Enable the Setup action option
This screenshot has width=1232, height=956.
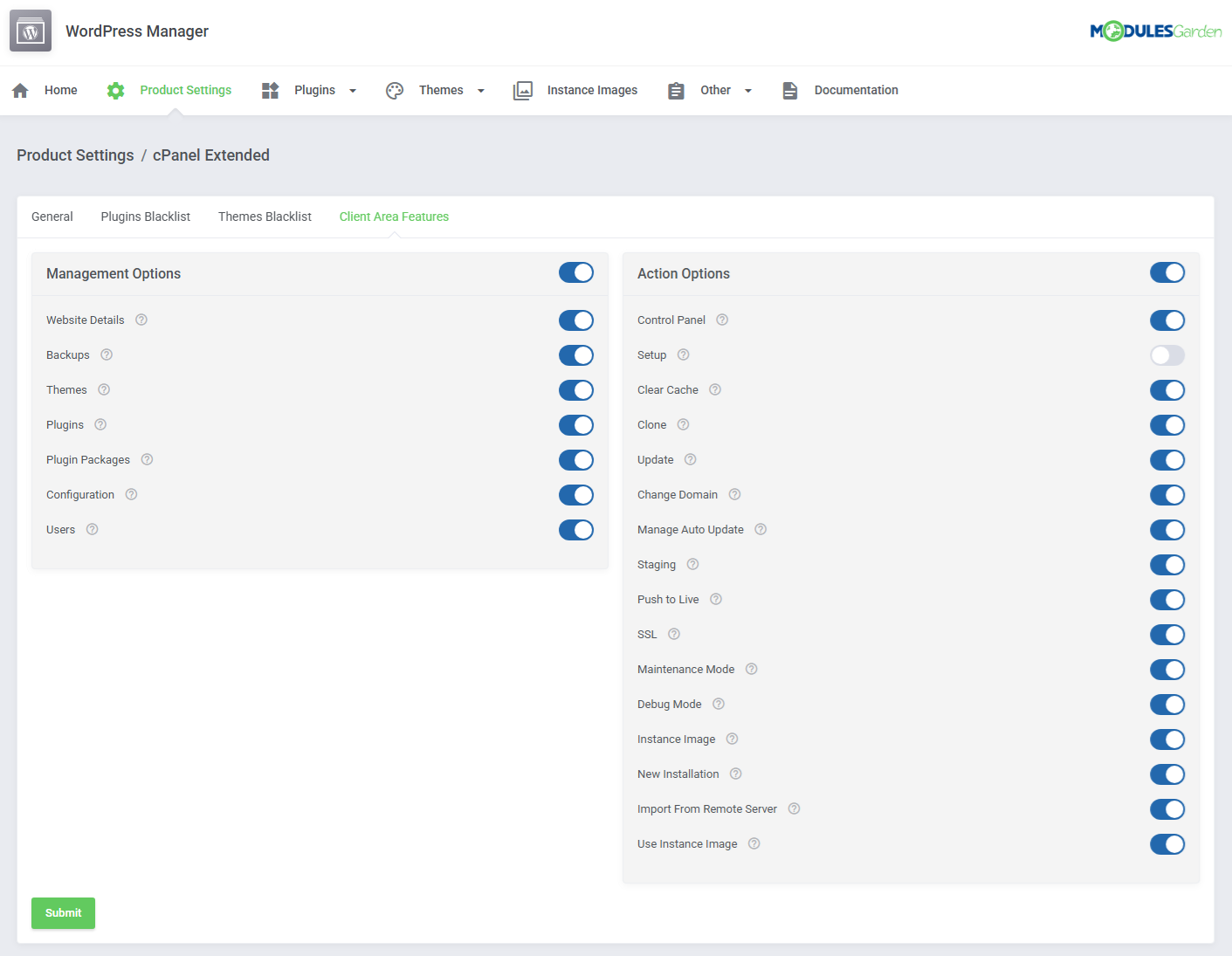point(1167,355)
